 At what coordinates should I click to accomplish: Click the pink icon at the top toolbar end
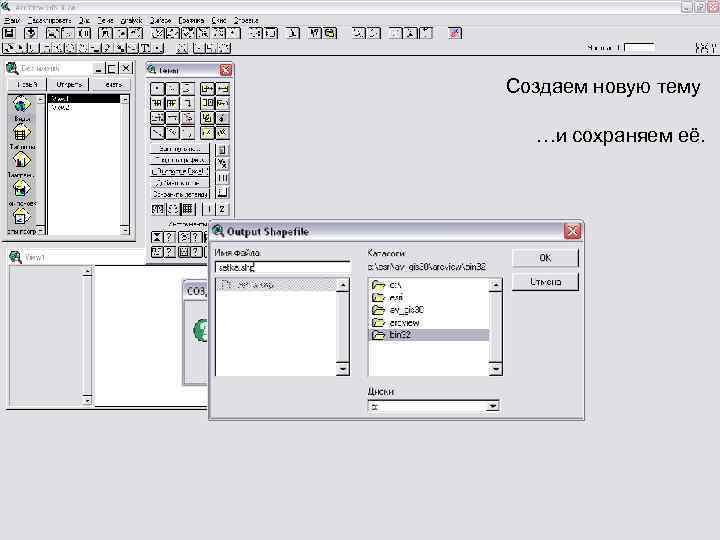[455, 33]
